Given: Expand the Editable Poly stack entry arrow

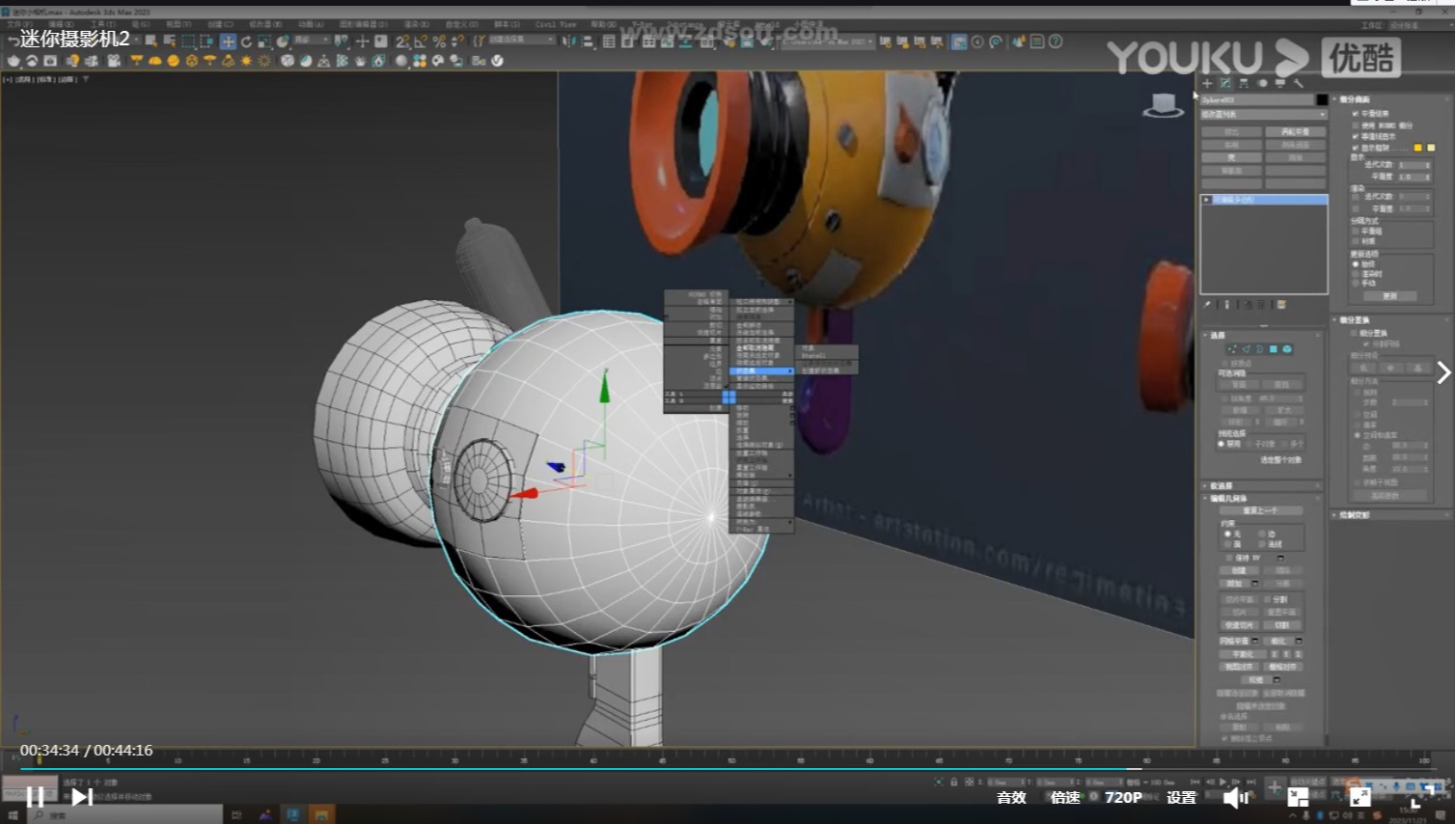Looking at the screenshot, I should 1206,200.
